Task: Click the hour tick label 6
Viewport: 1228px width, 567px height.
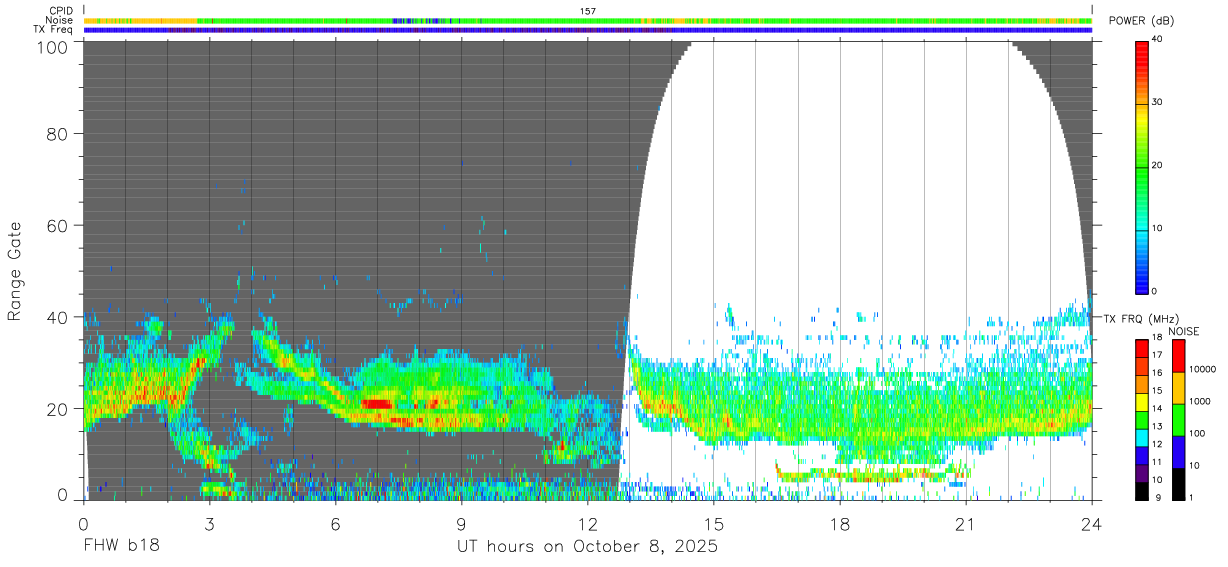Action: (335, 523)
